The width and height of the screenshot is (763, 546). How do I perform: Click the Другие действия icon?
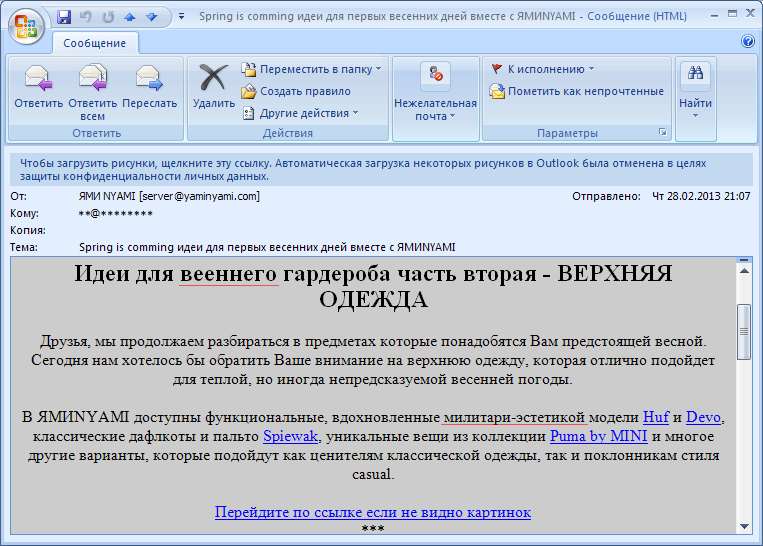tap(249, 113)
